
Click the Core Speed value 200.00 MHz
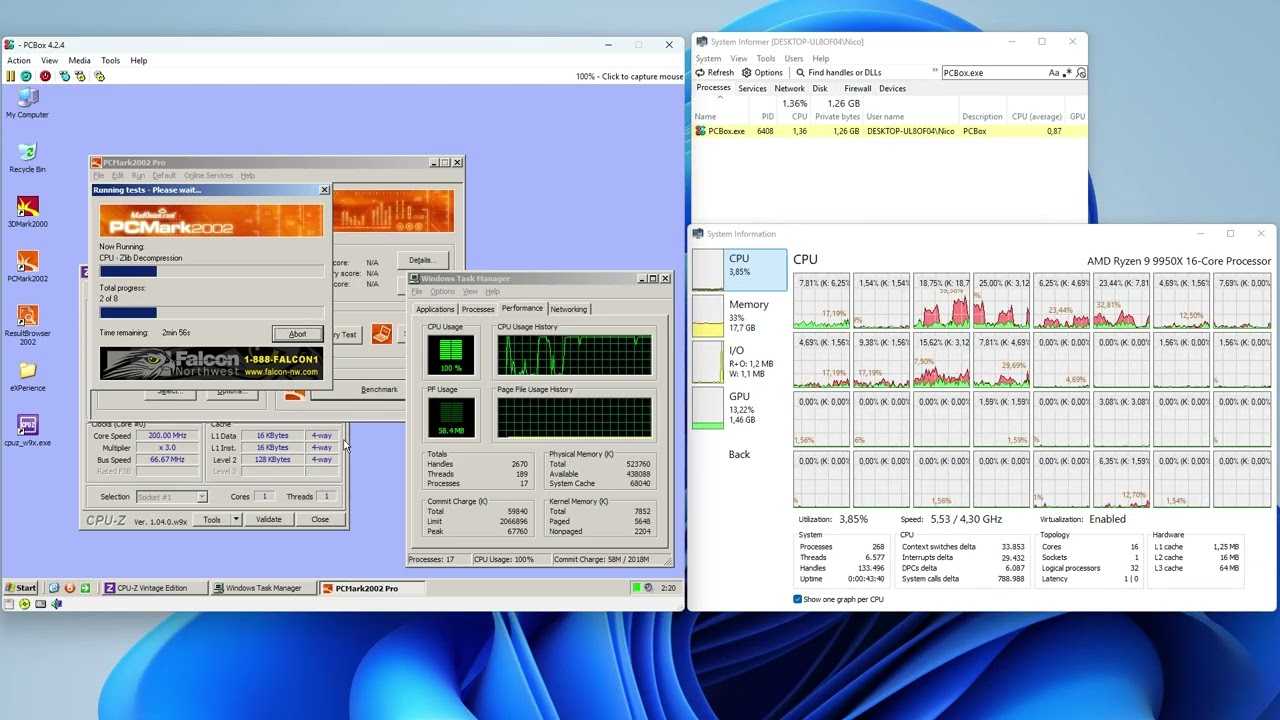point(167,436)
